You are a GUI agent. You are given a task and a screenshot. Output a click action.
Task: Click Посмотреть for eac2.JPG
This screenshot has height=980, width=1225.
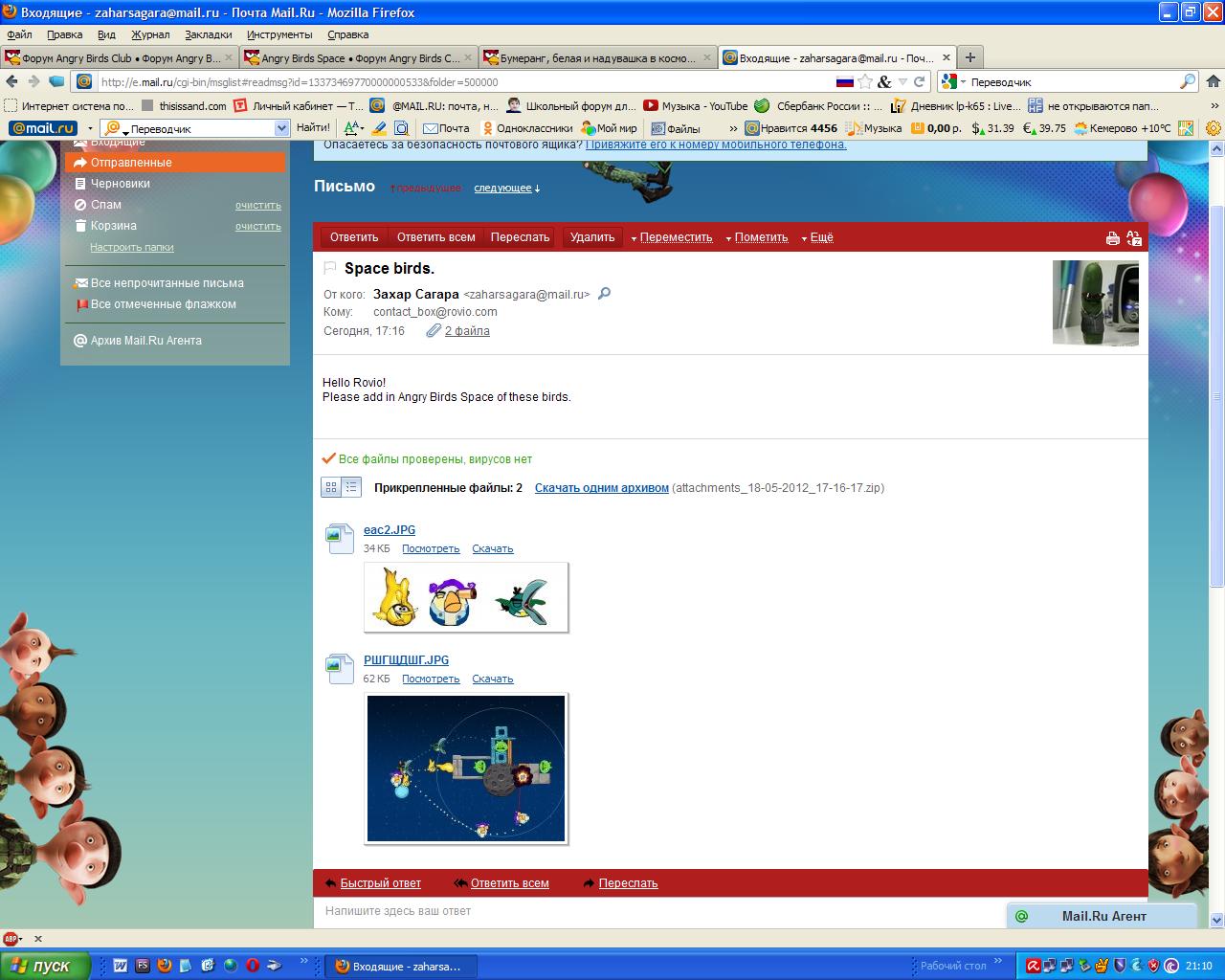431,548
